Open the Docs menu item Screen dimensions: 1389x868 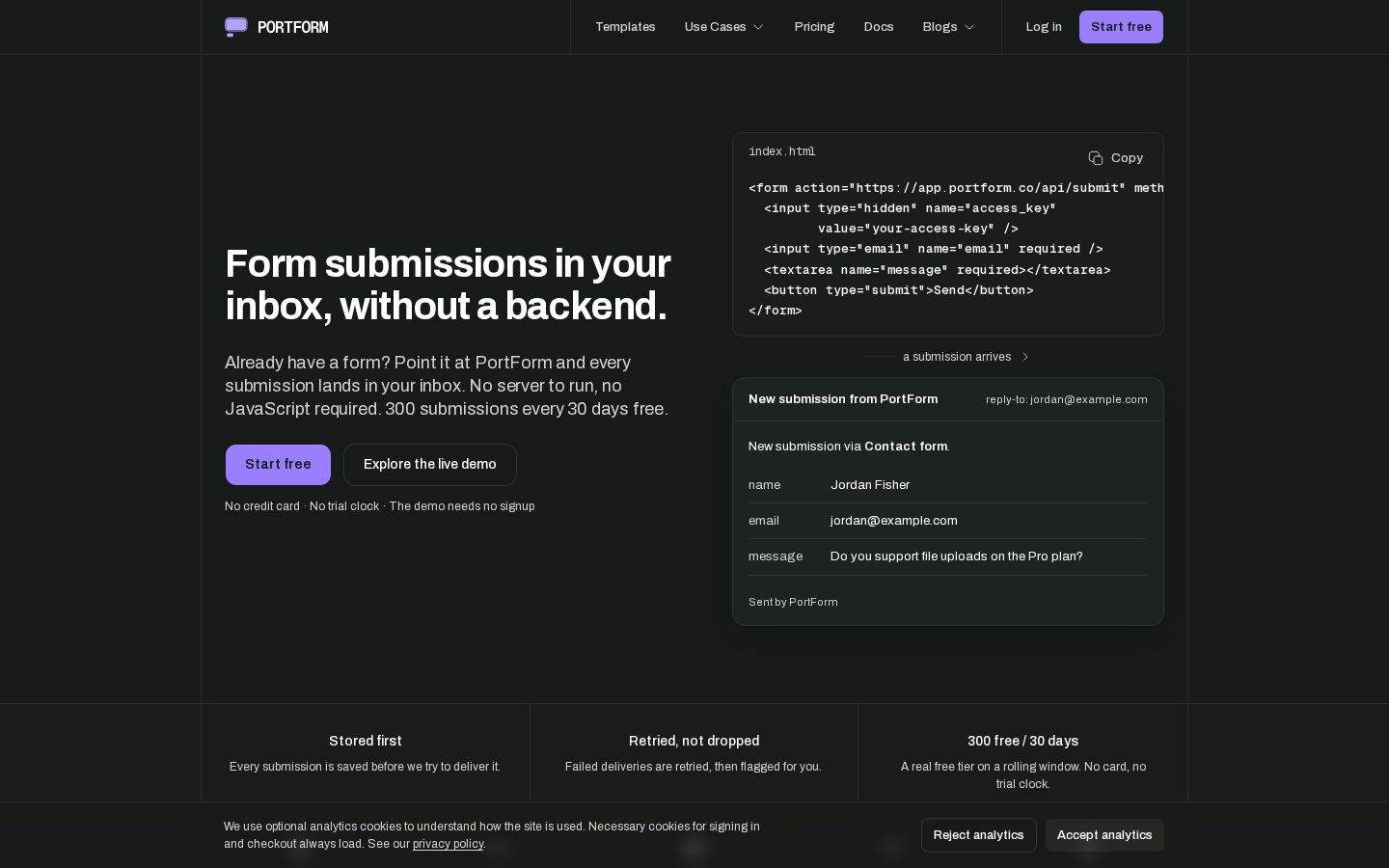(879, 27)
